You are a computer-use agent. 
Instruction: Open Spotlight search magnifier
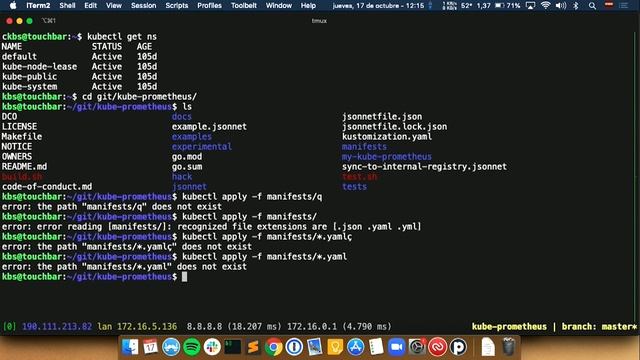[592, 6]
